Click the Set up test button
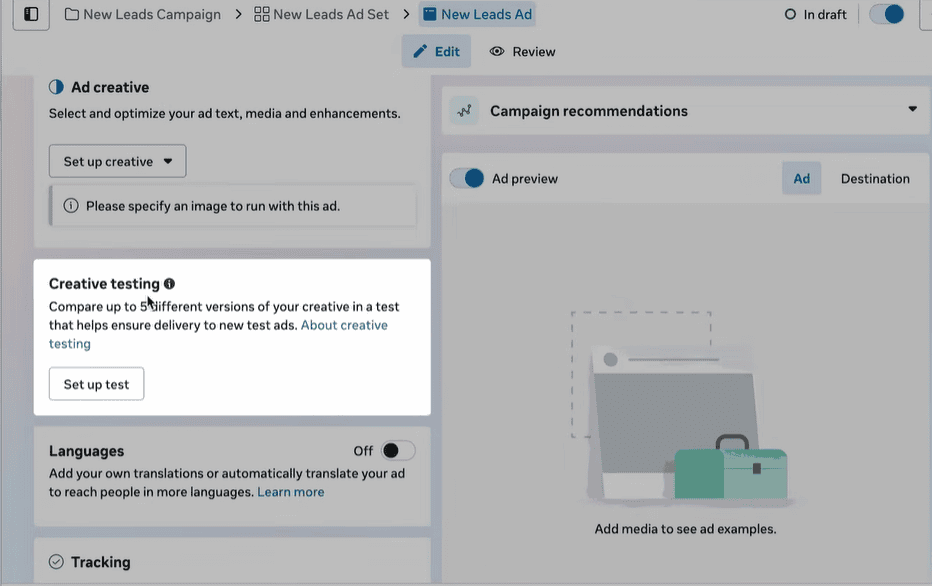The image size is (932, 586). tap(96, 384)
